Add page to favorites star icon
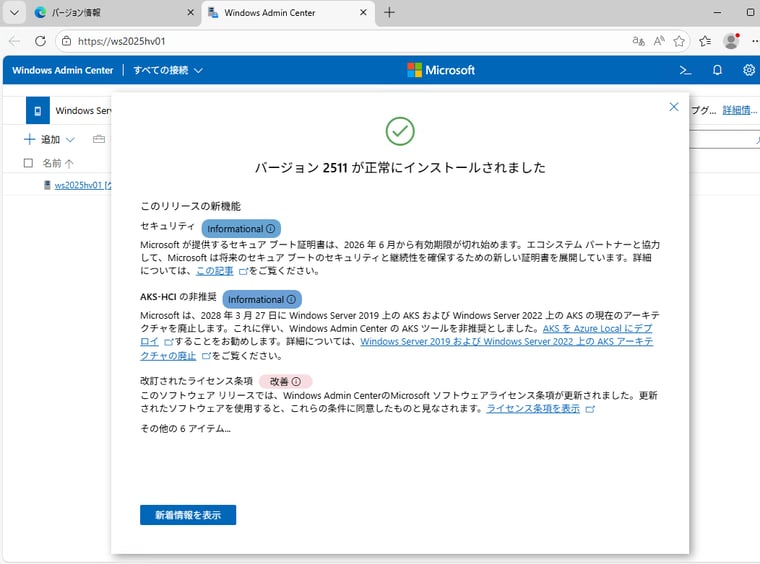The height and width of the screenshot is (564, 760). click(679, 41)
